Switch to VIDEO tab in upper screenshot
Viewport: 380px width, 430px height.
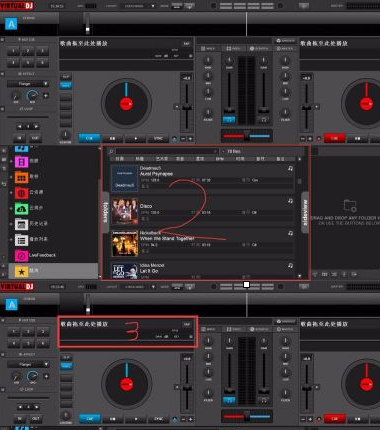[x=233, y=49]
